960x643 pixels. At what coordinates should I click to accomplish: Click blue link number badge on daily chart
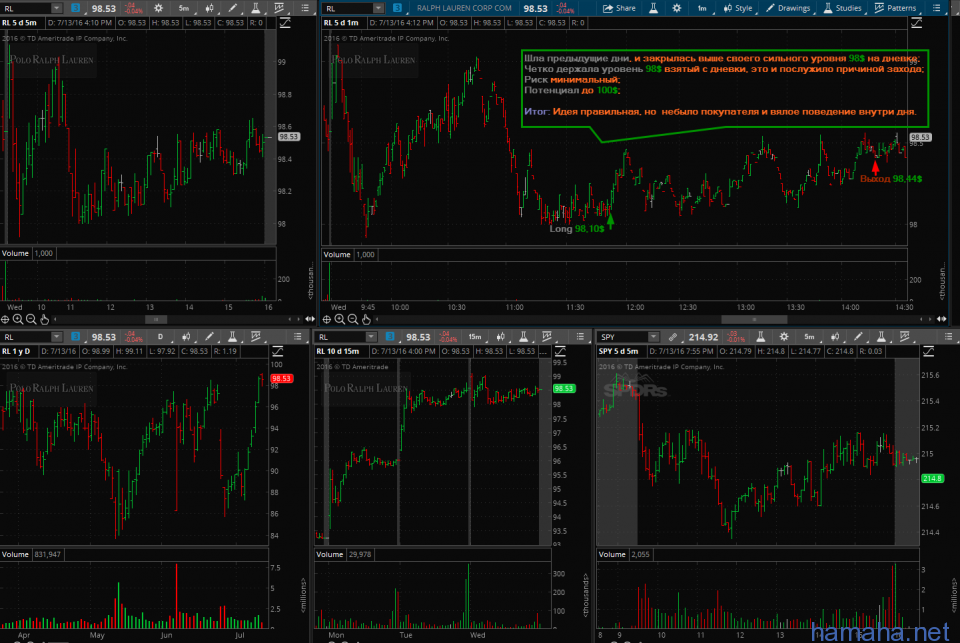point(75,337)
